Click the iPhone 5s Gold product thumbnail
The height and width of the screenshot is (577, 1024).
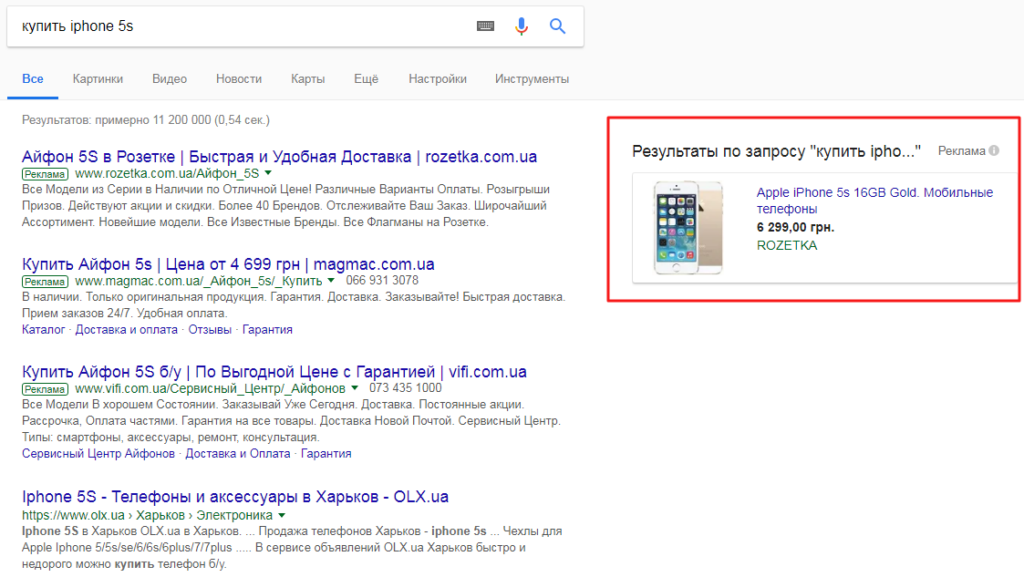(x=688, y=228)
